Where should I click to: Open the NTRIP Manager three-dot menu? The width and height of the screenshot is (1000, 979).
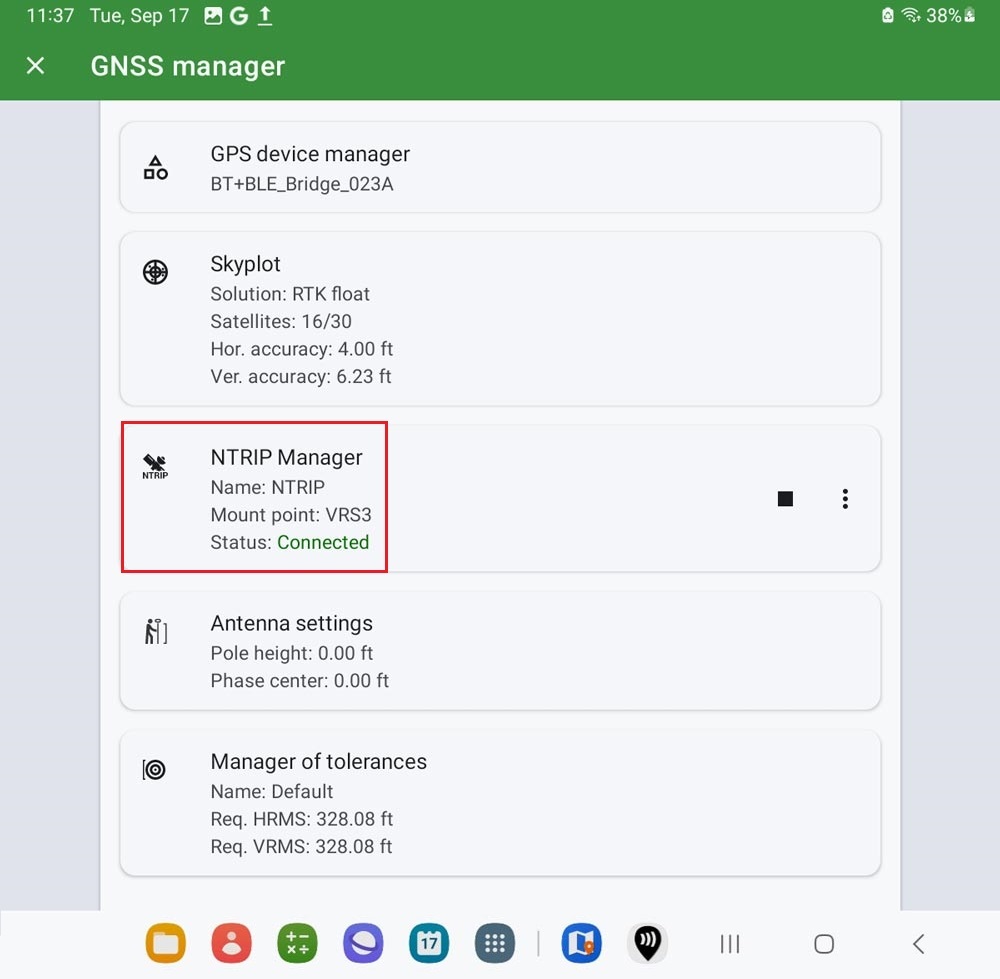coord(845,499)
